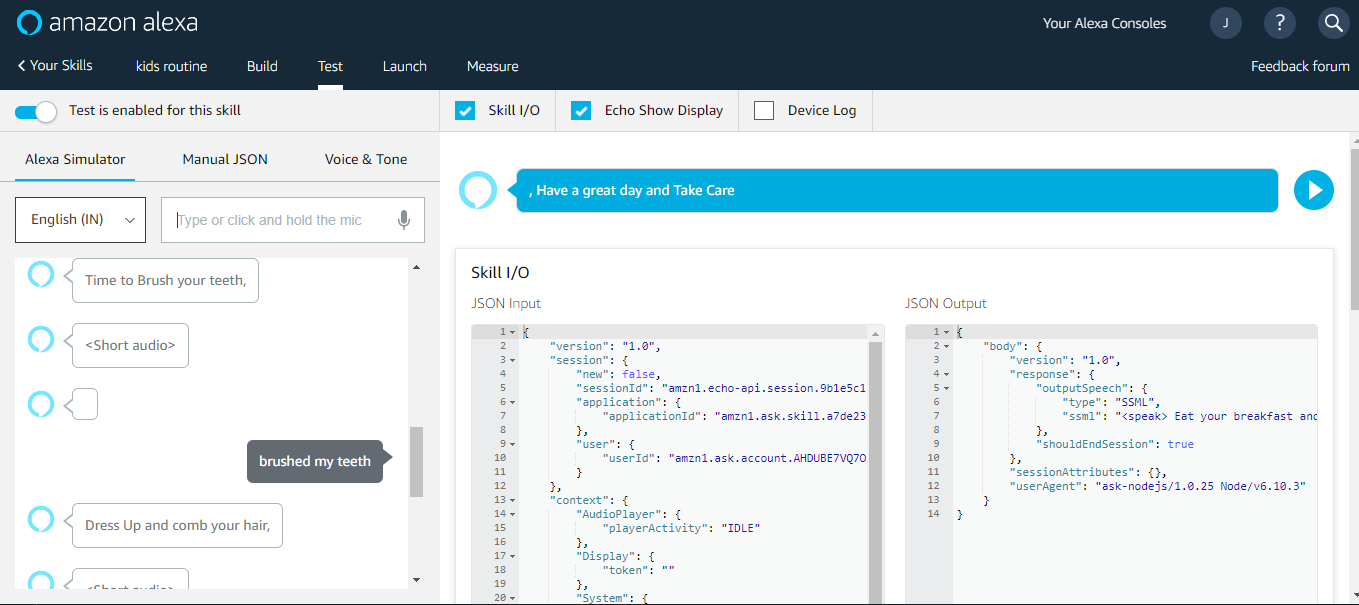Open the Launch tab

(405, 66)
